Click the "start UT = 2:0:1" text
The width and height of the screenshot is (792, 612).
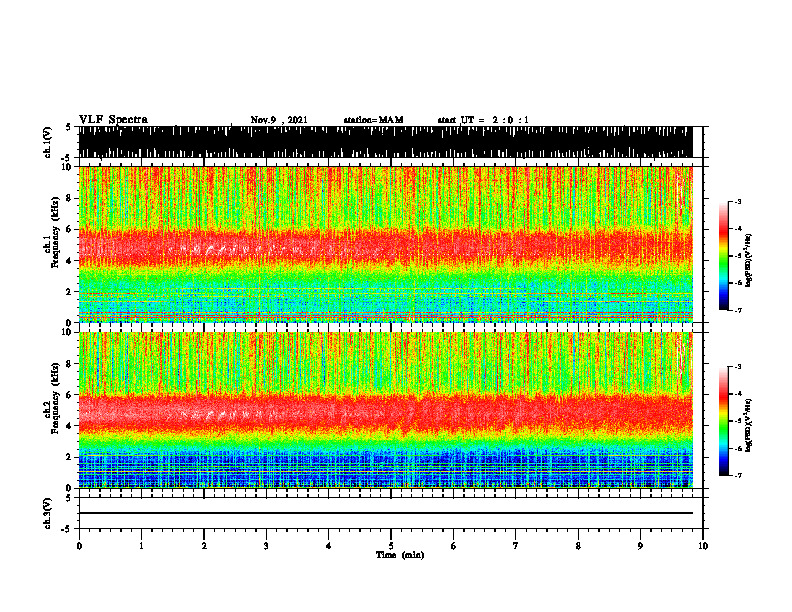pos(483,120)
